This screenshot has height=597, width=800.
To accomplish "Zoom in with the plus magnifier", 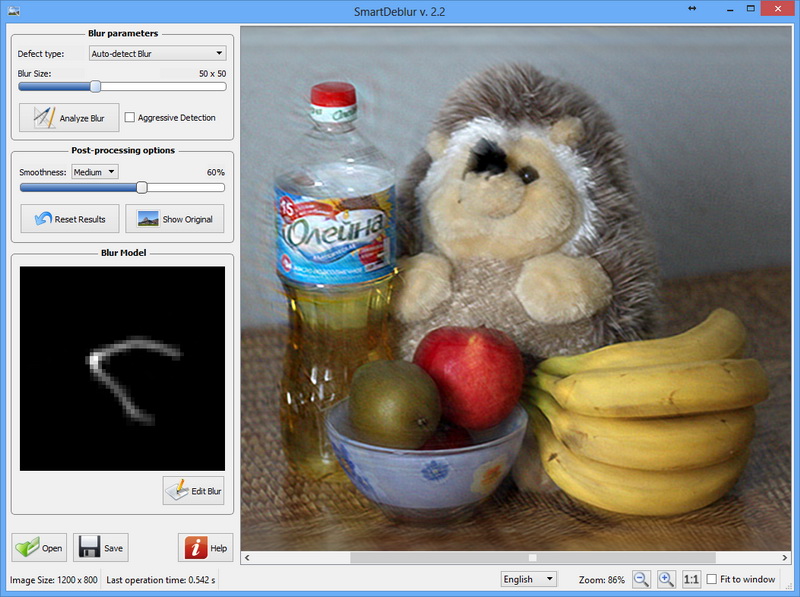I will (666, 579).
